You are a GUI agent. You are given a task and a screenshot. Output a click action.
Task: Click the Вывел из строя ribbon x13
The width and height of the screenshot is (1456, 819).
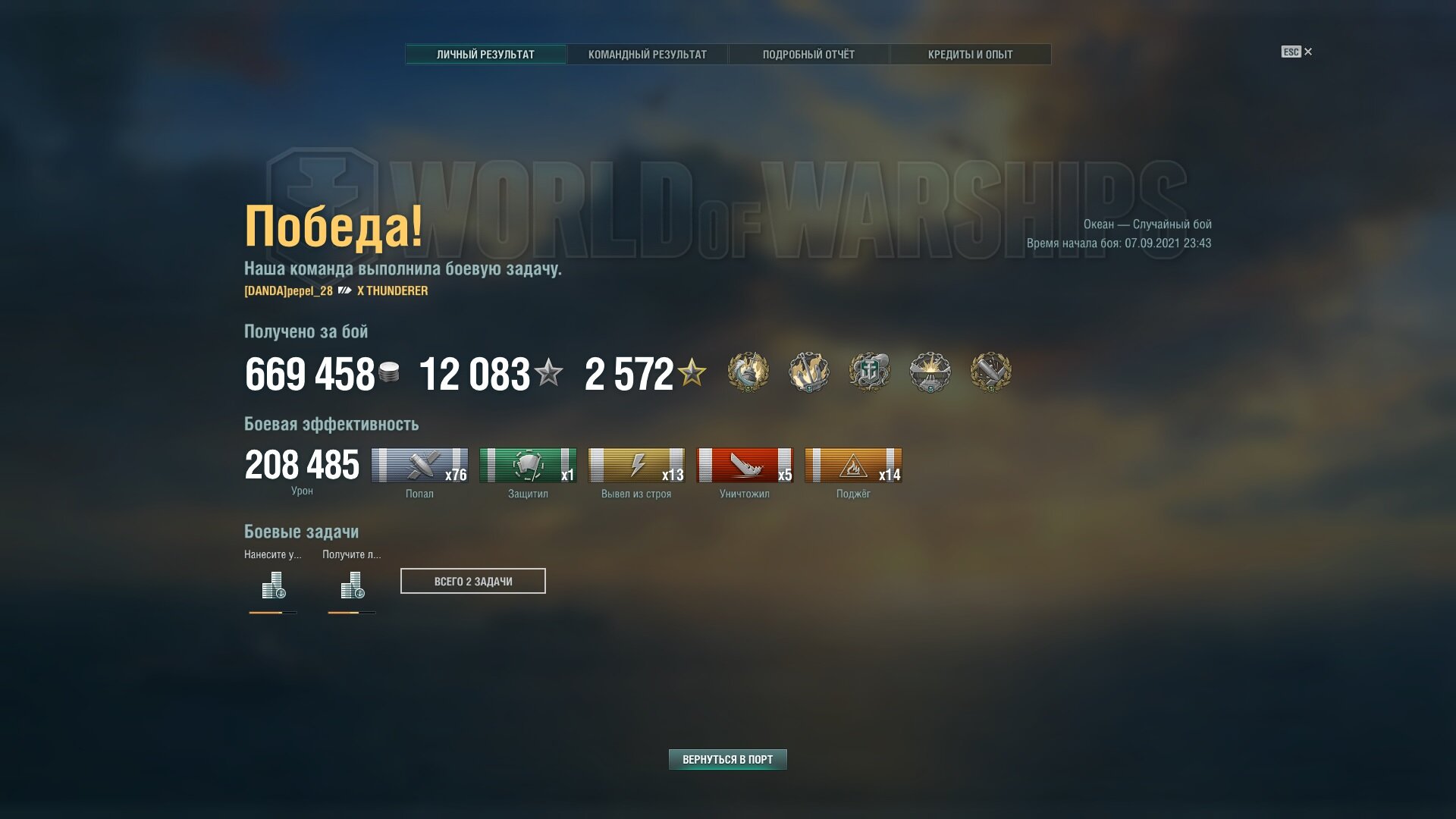636,465
